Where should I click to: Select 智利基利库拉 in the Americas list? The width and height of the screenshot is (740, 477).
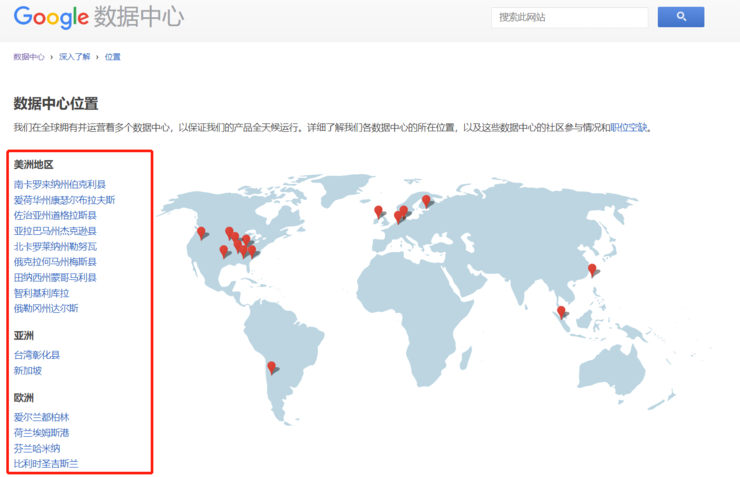pyautogui.click(x=41, y=293)
